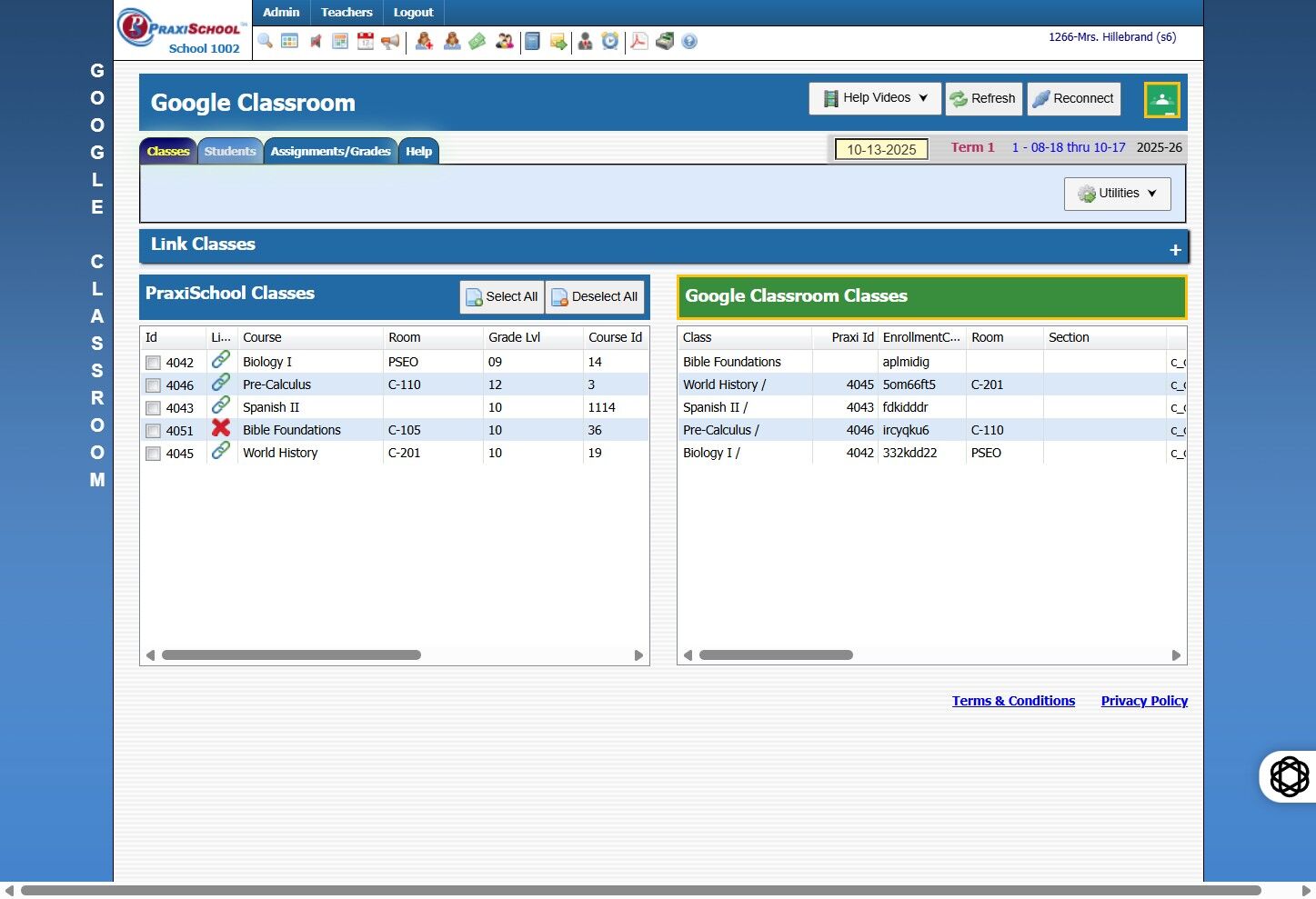Viewport: 1316px width, 899px height.
Task: Click the blue help question mark icon
Action: (689, 41)
